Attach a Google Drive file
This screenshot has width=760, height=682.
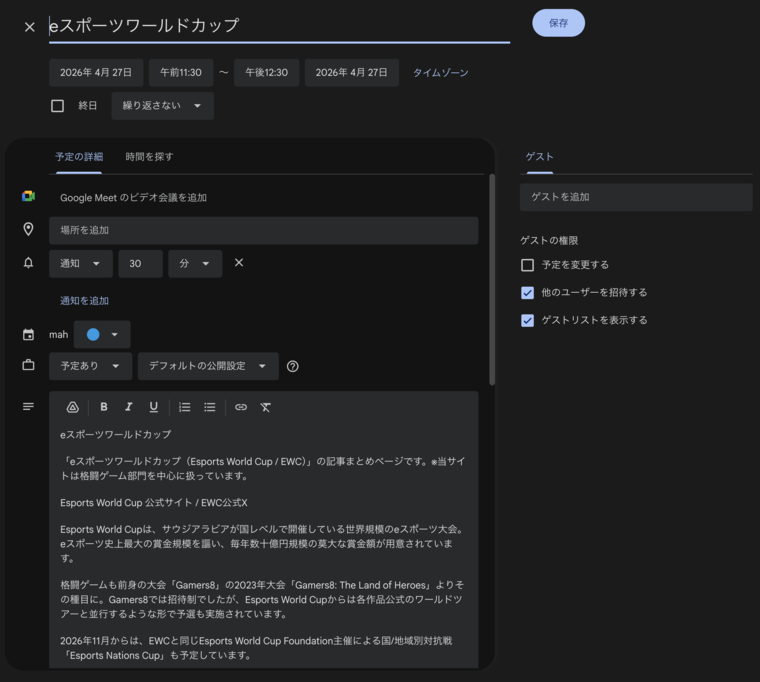coord(73,407)
